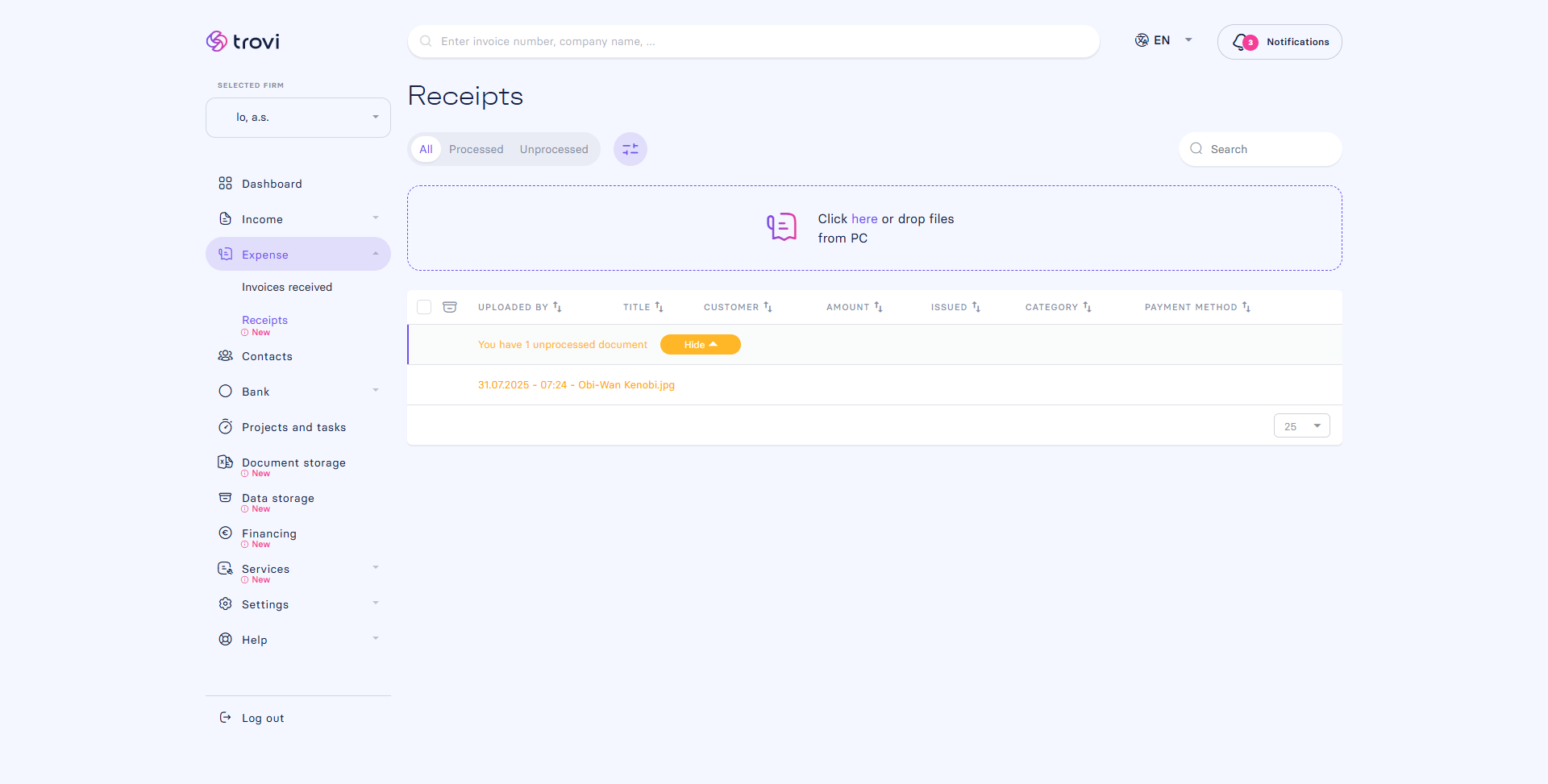
Task: Open the rows-per-page 25 dropdown
Action: pos(1302,425)
